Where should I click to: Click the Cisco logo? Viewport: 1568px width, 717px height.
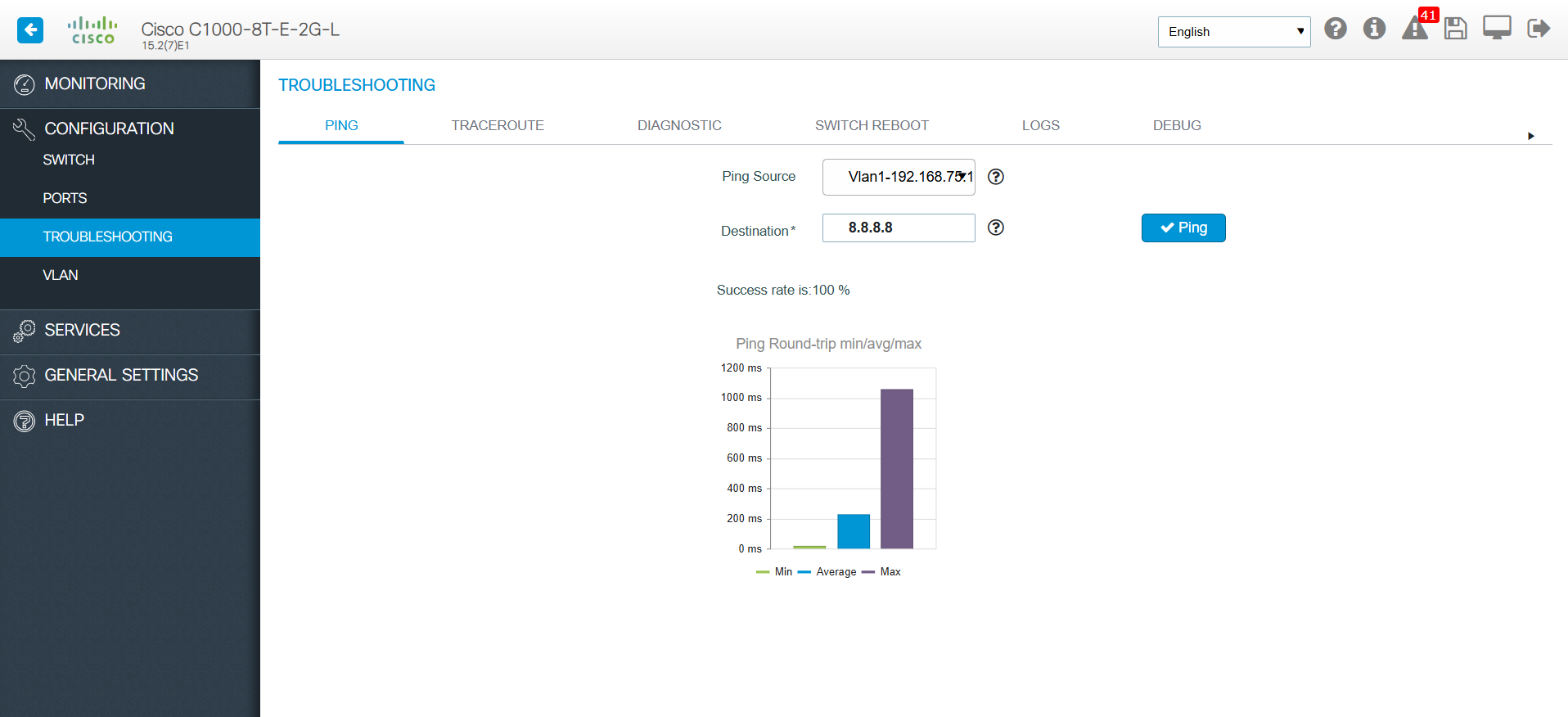coord(92,30)
